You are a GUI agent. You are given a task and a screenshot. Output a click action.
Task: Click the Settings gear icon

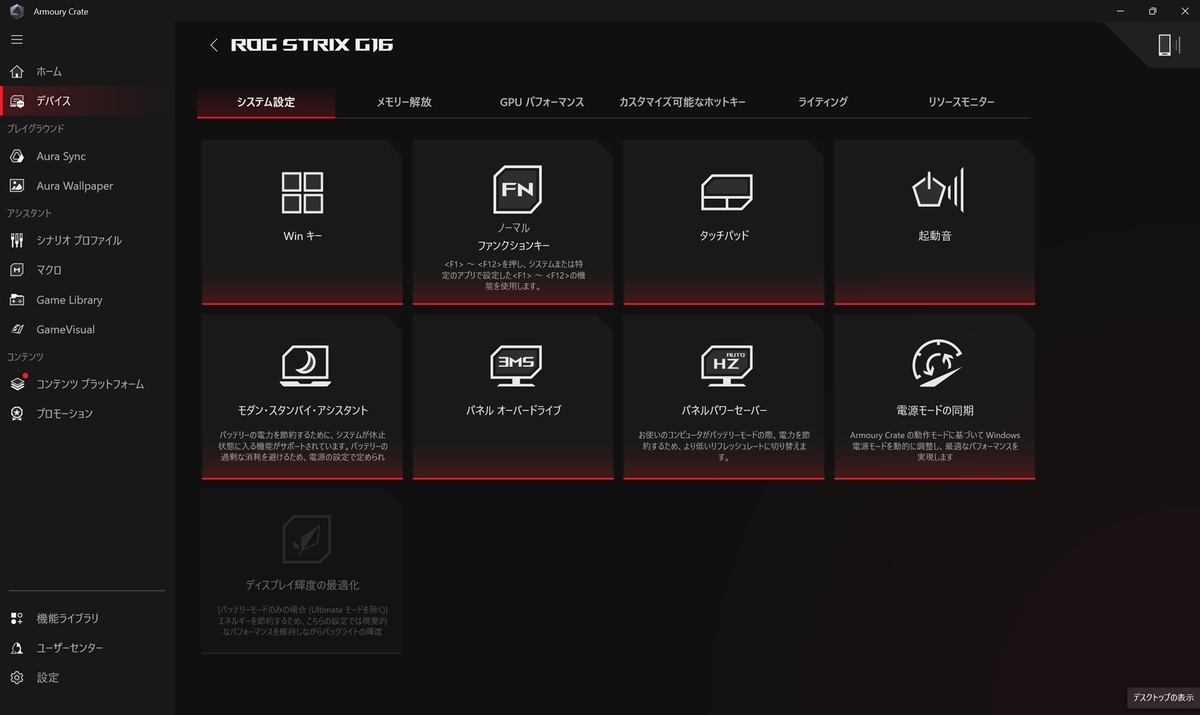click(x=16, y=677)
